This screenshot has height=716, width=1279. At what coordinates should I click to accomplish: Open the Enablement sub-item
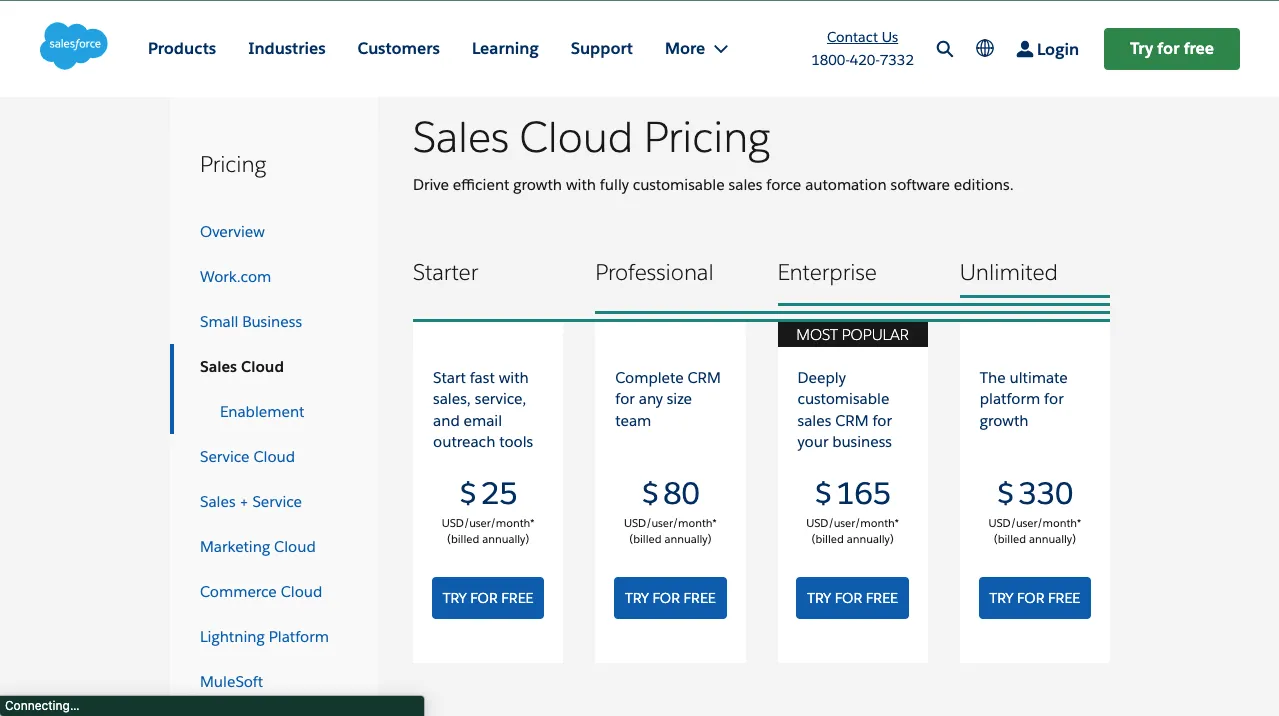tap(262, 412)
